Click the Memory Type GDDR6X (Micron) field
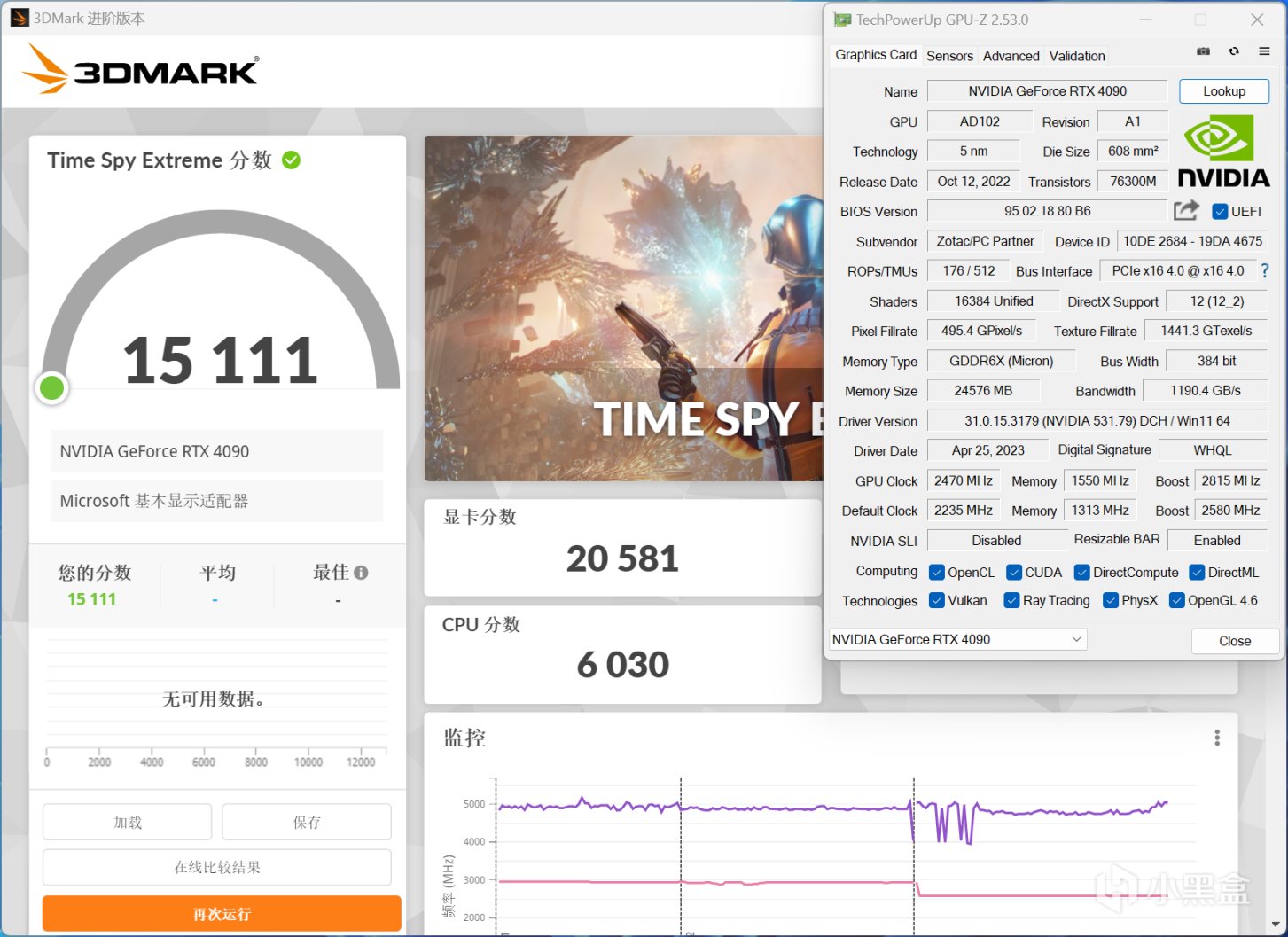Viewport: 1288px width, 937px height. coord(1001,361)
